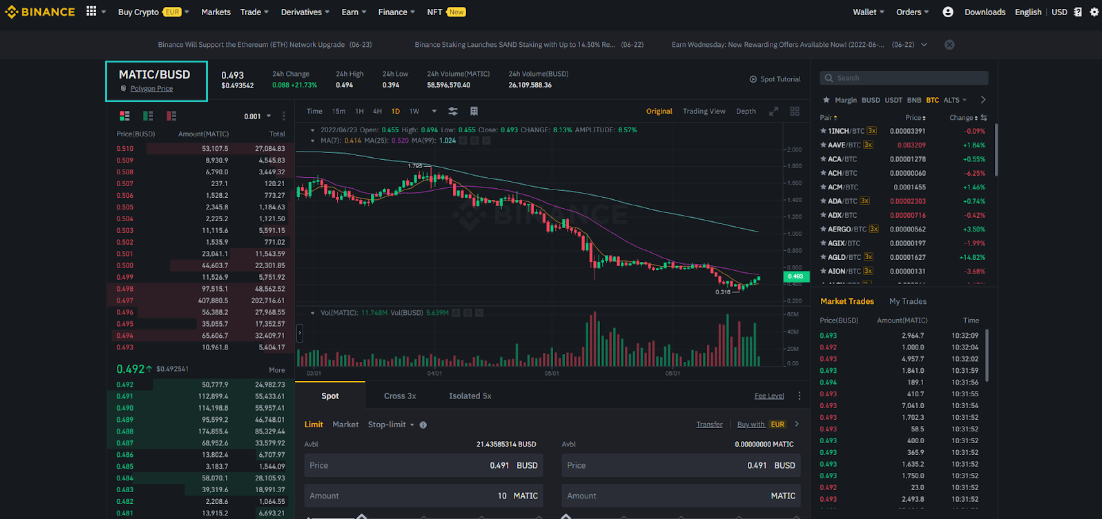Open the trade panel three-dot menu beside Fee Level

click(799, 396)
